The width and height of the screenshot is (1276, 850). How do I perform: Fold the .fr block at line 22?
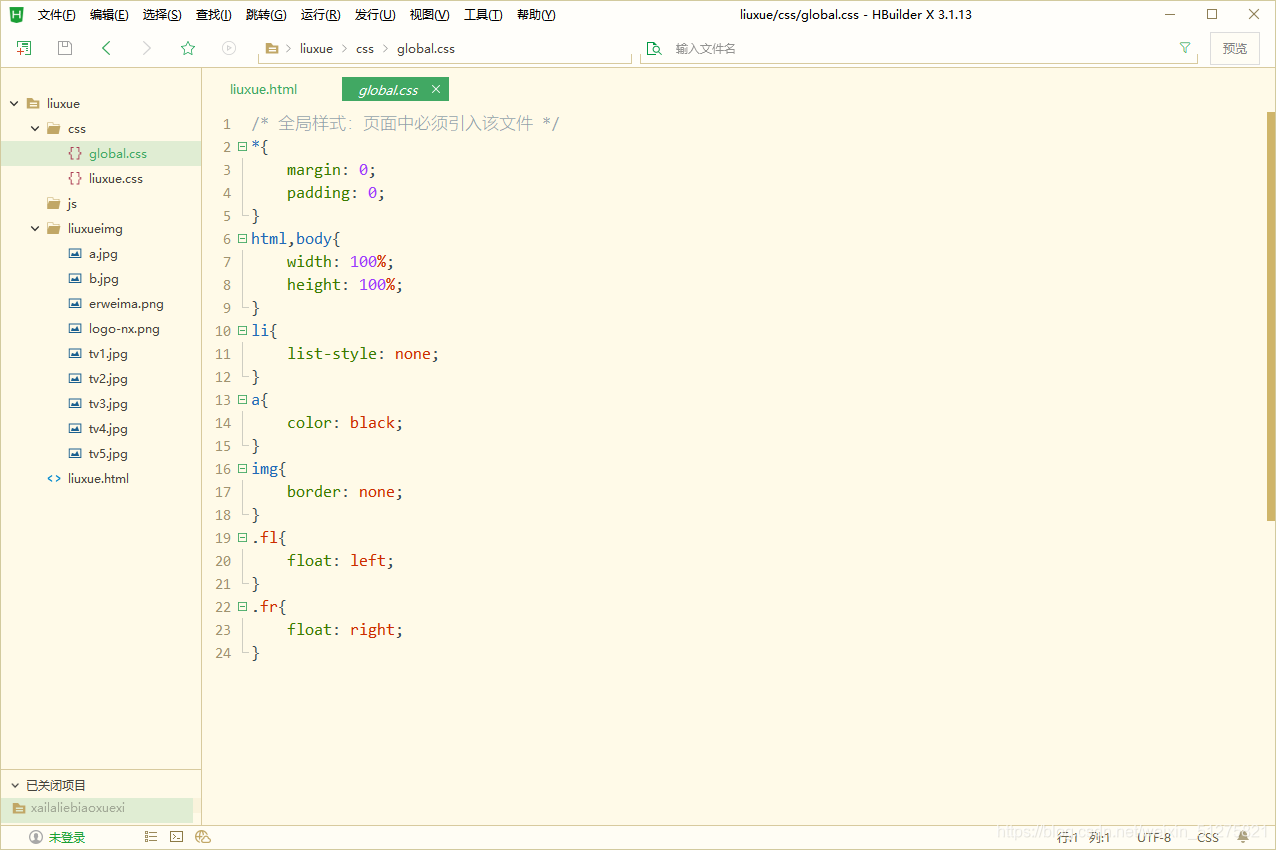click(242, 607)
